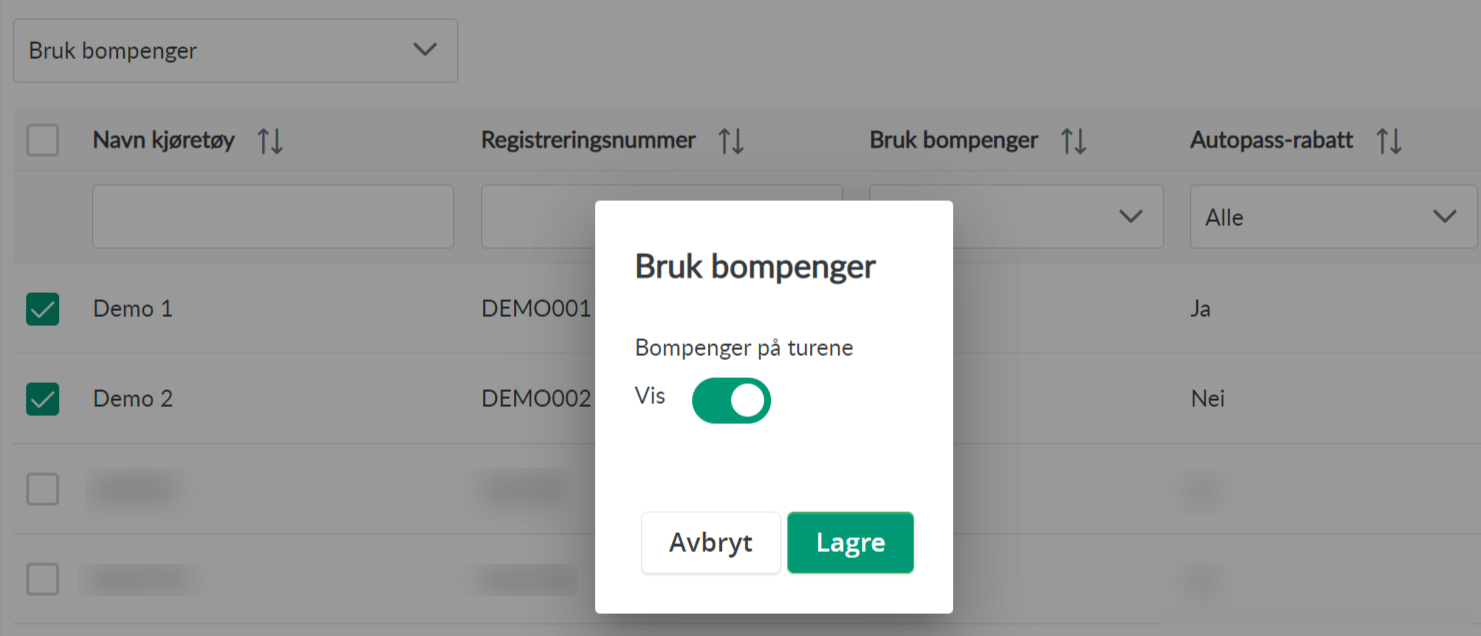1481x636 pixels.
Task: Toggle the Vis bompenger switch
Action: tap(731, 400)
